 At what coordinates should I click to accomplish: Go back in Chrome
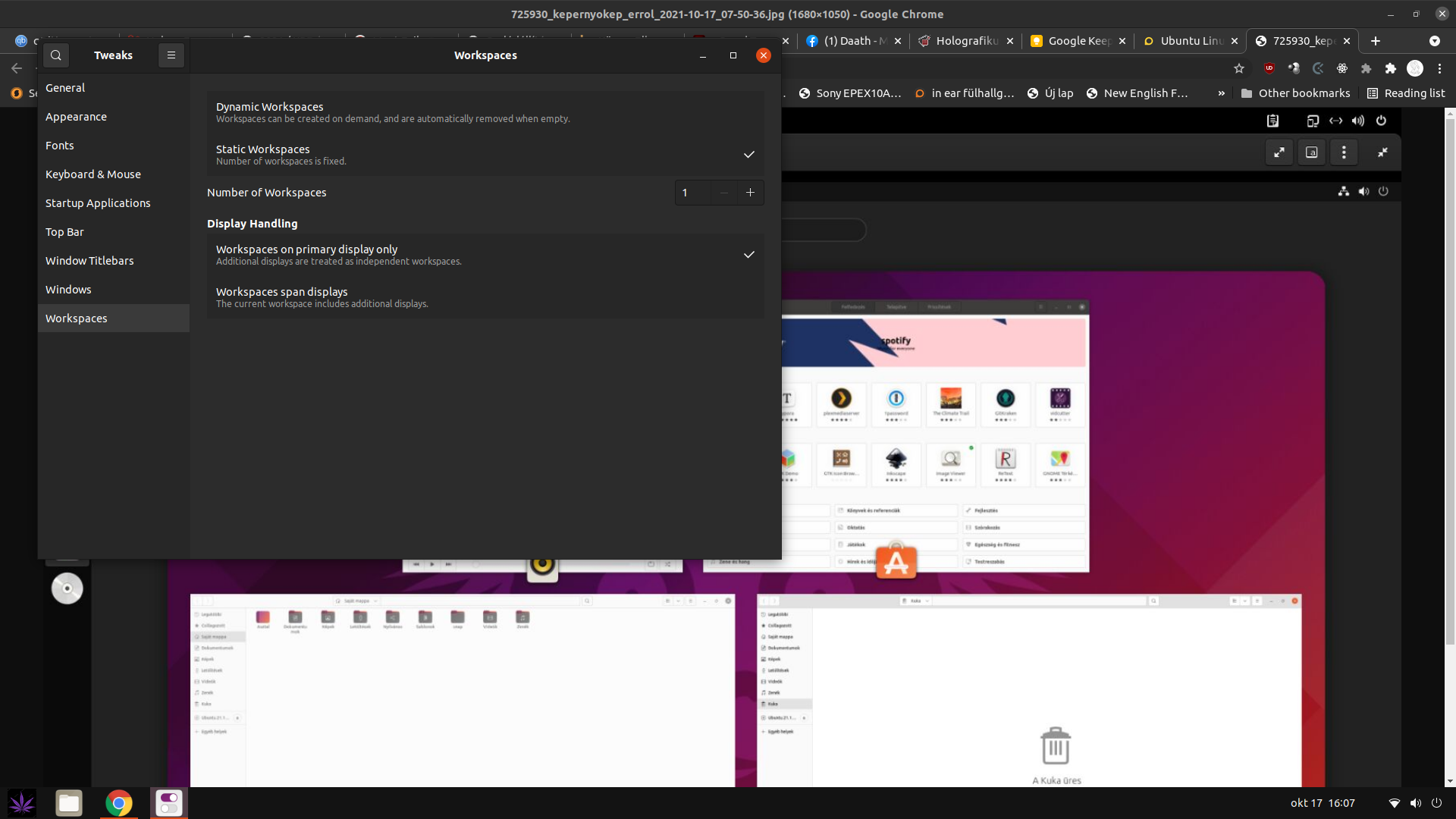click(17, 68)
